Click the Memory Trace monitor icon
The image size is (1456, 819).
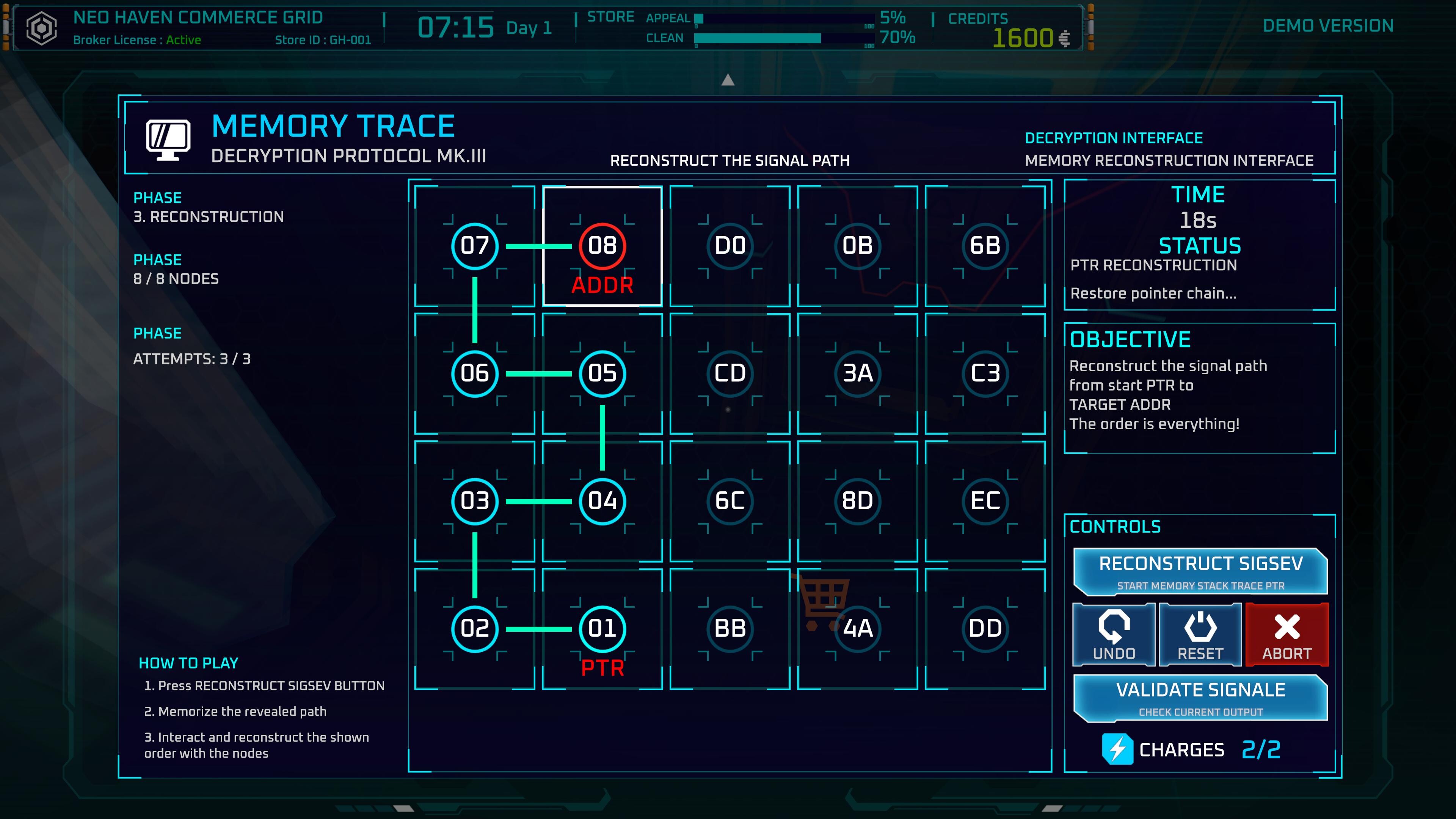[168, 140]
